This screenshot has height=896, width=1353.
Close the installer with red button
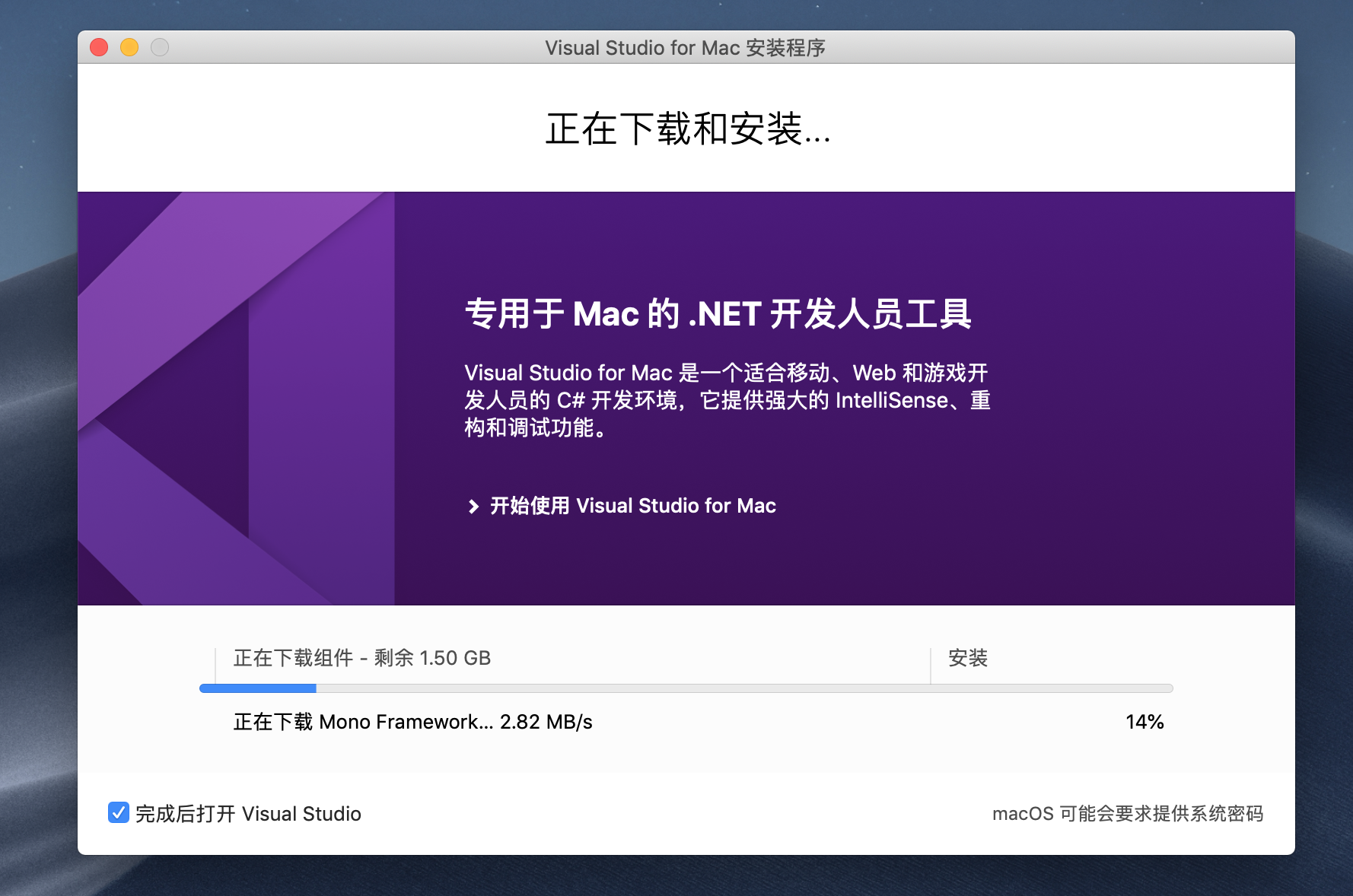click(99, 47)
